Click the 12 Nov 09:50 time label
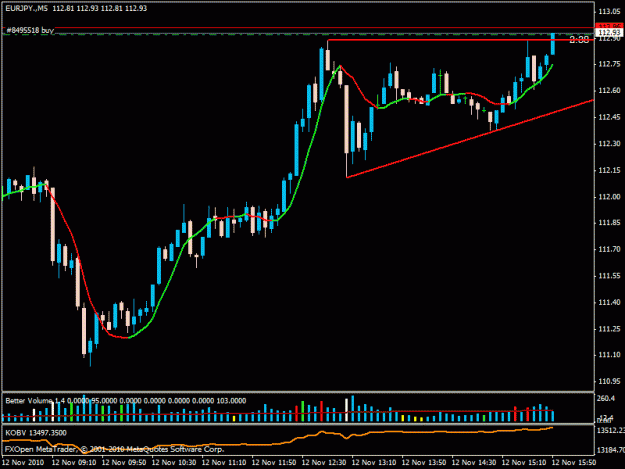625x469 pixels. click(x=124, y=463)
